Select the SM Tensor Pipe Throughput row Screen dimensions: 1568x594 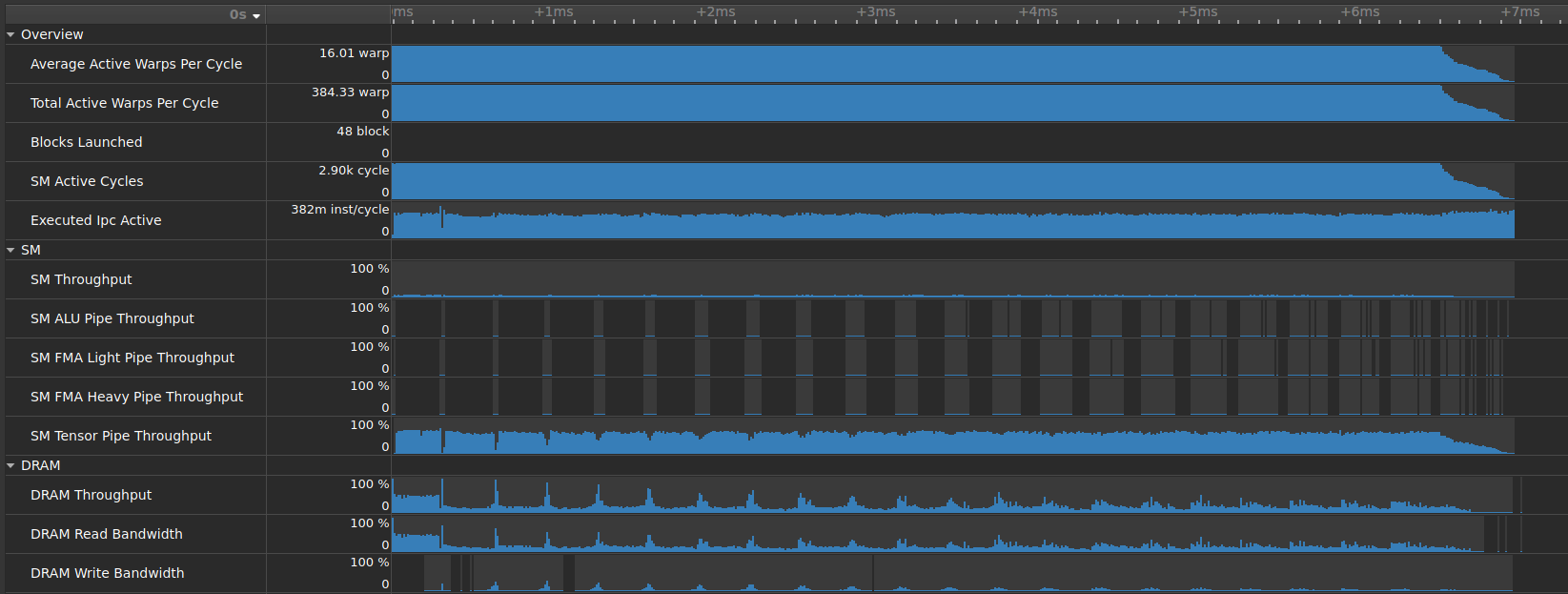(121, 436)
